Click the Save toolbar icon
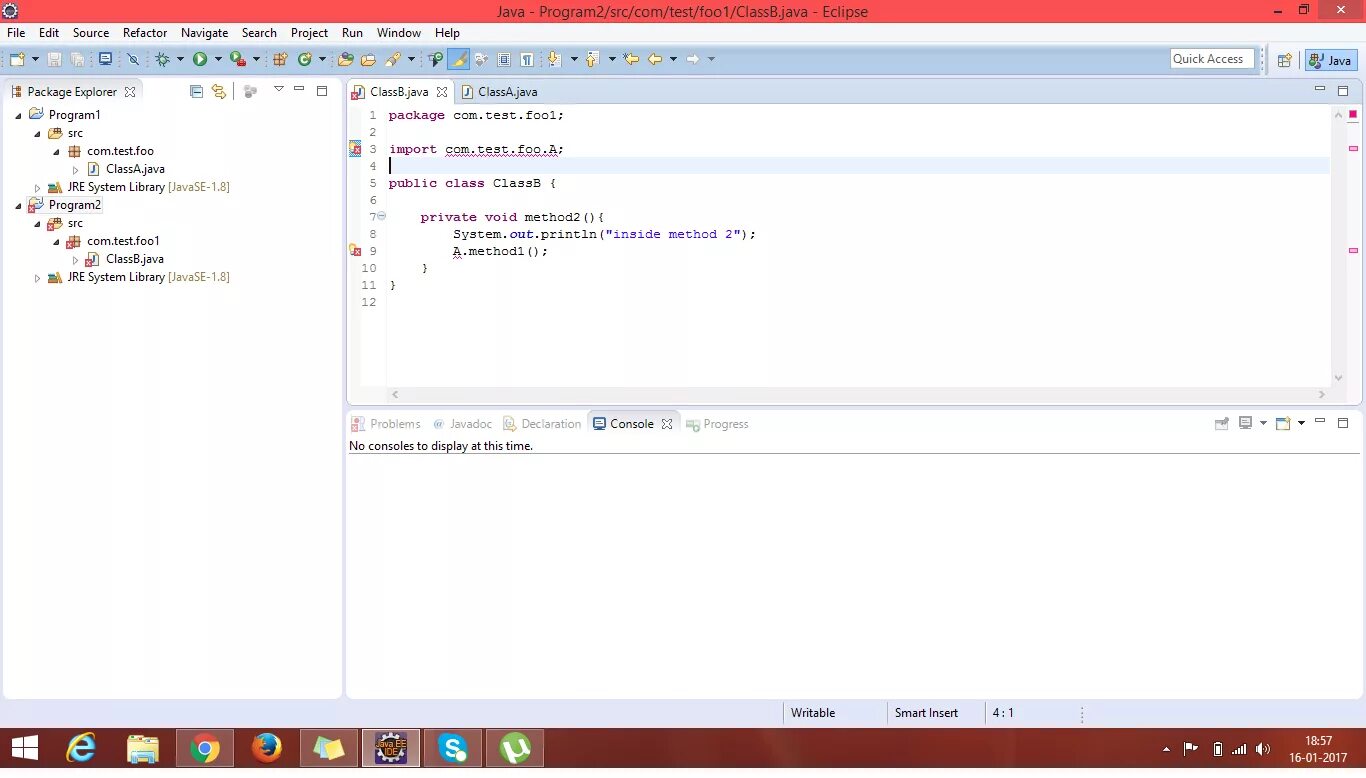This screenshot has width=1366, height=778. click(55, 60)
